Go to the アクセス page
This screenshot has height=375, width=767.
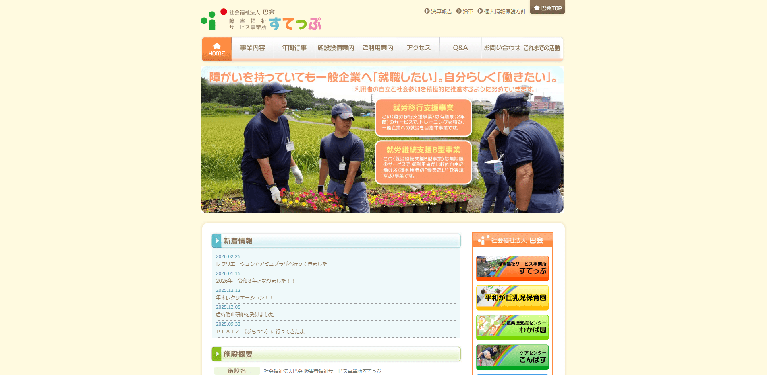[x=419, y=48]
